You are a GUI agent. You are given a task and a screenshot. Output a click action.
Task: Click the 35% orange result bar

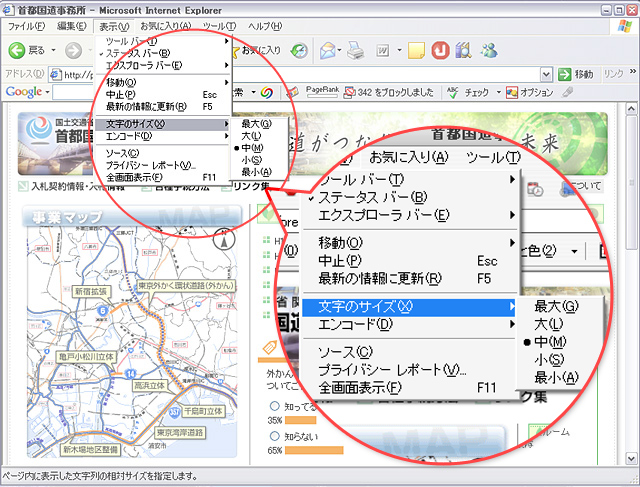[300, 420]
